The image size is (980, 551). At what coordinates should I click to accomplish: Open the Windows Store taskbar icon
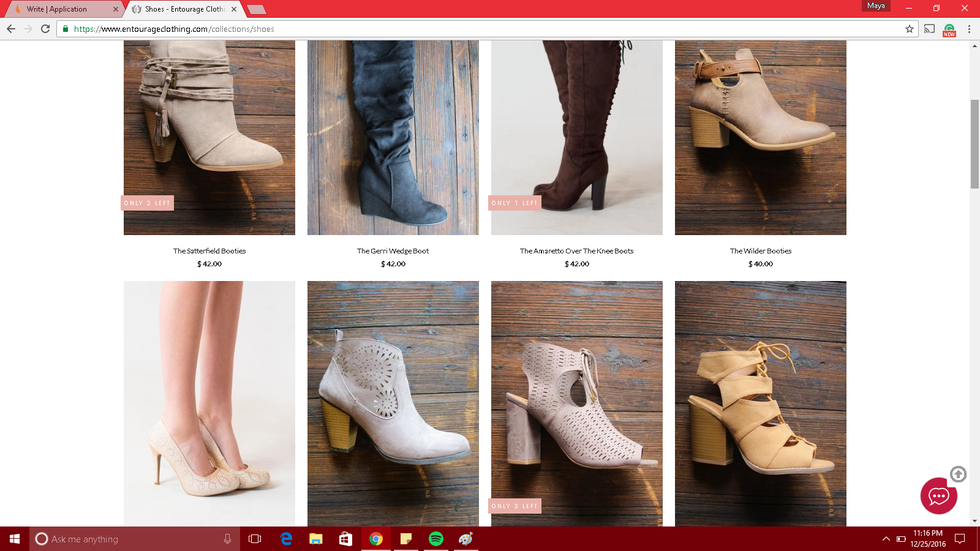(x=345, y=539)
